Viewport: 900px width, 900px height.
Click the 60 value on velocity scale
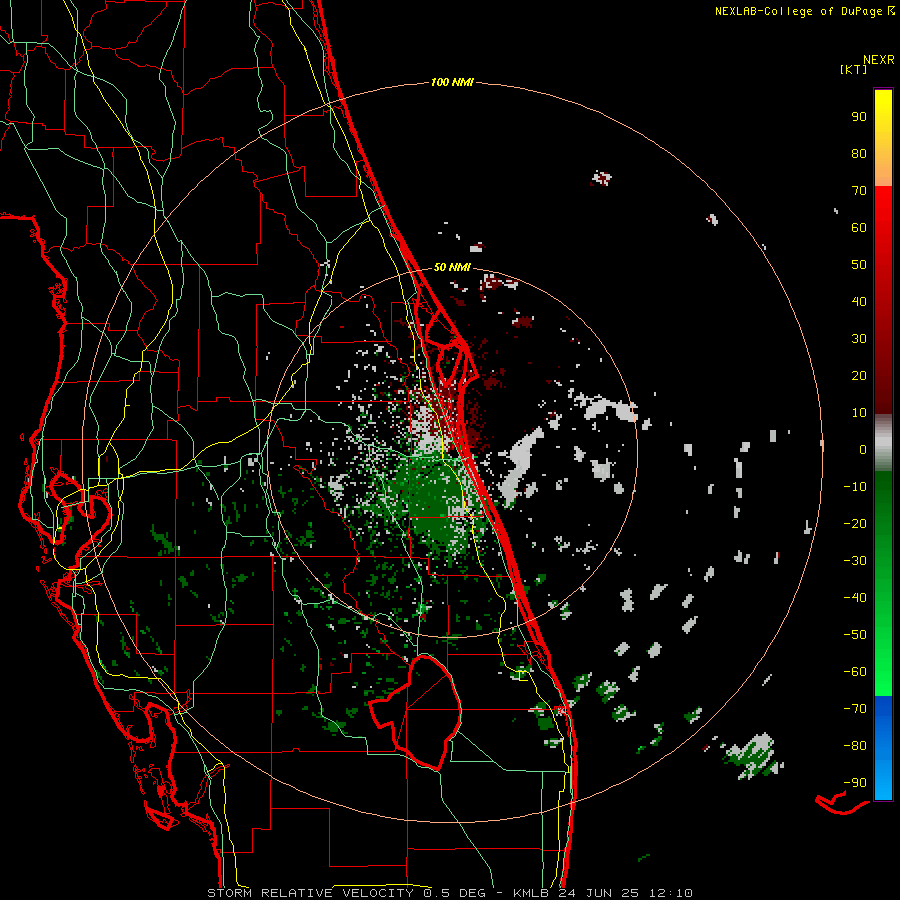tap(859, 228)
